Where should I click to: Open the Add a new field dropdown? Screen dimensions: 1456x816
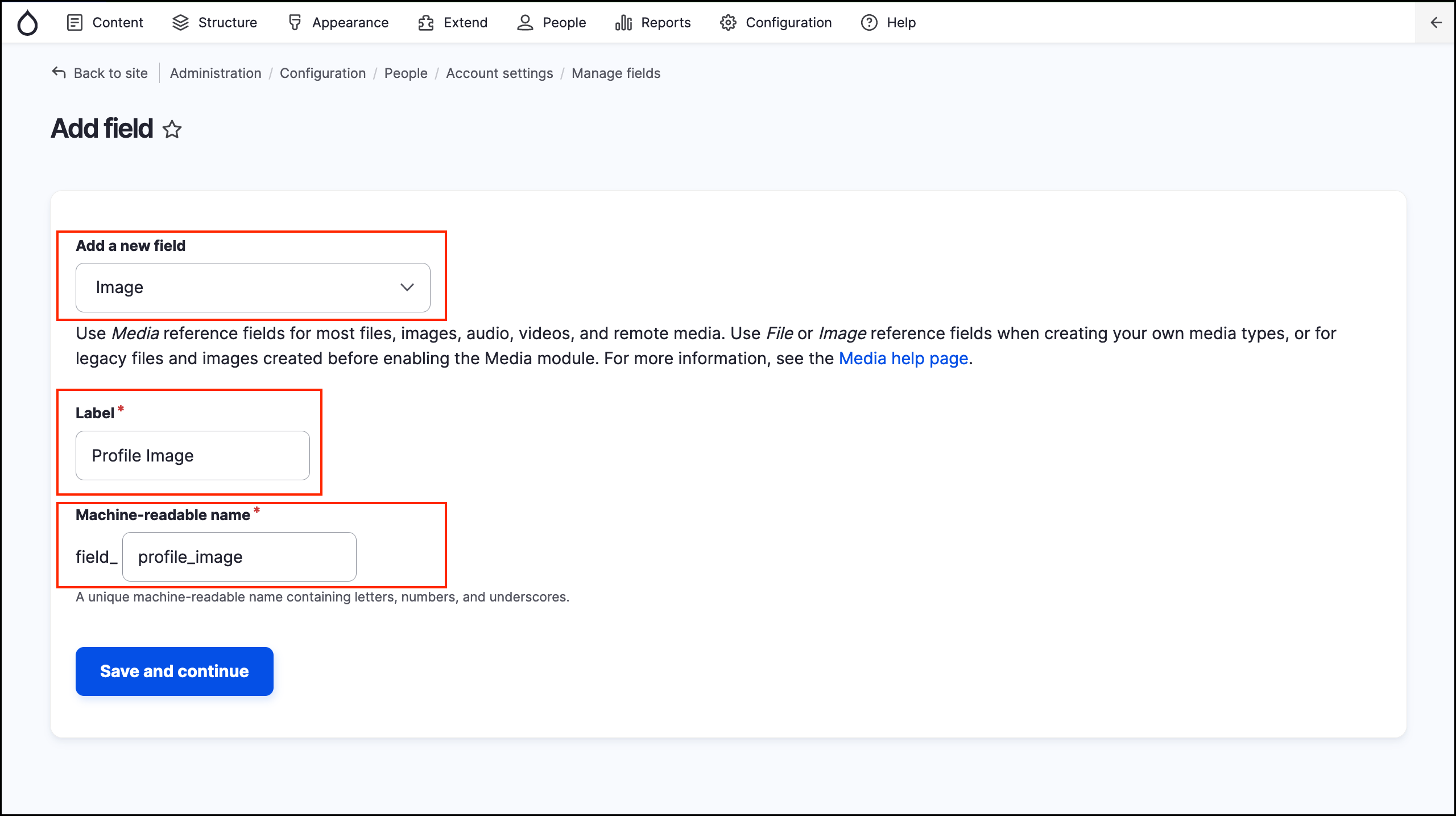pyautogui.click(x=253, y=287)
